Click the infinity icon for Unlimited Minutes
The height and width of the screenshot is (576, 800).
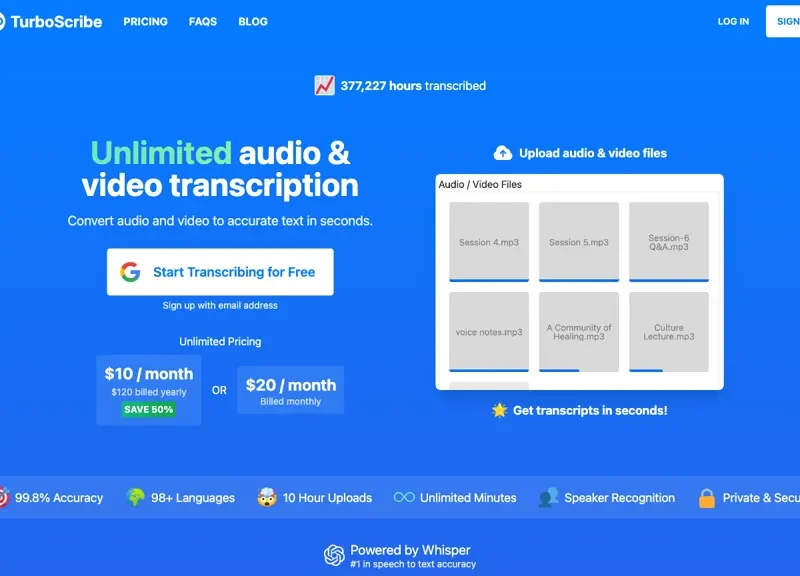point(404,497)
